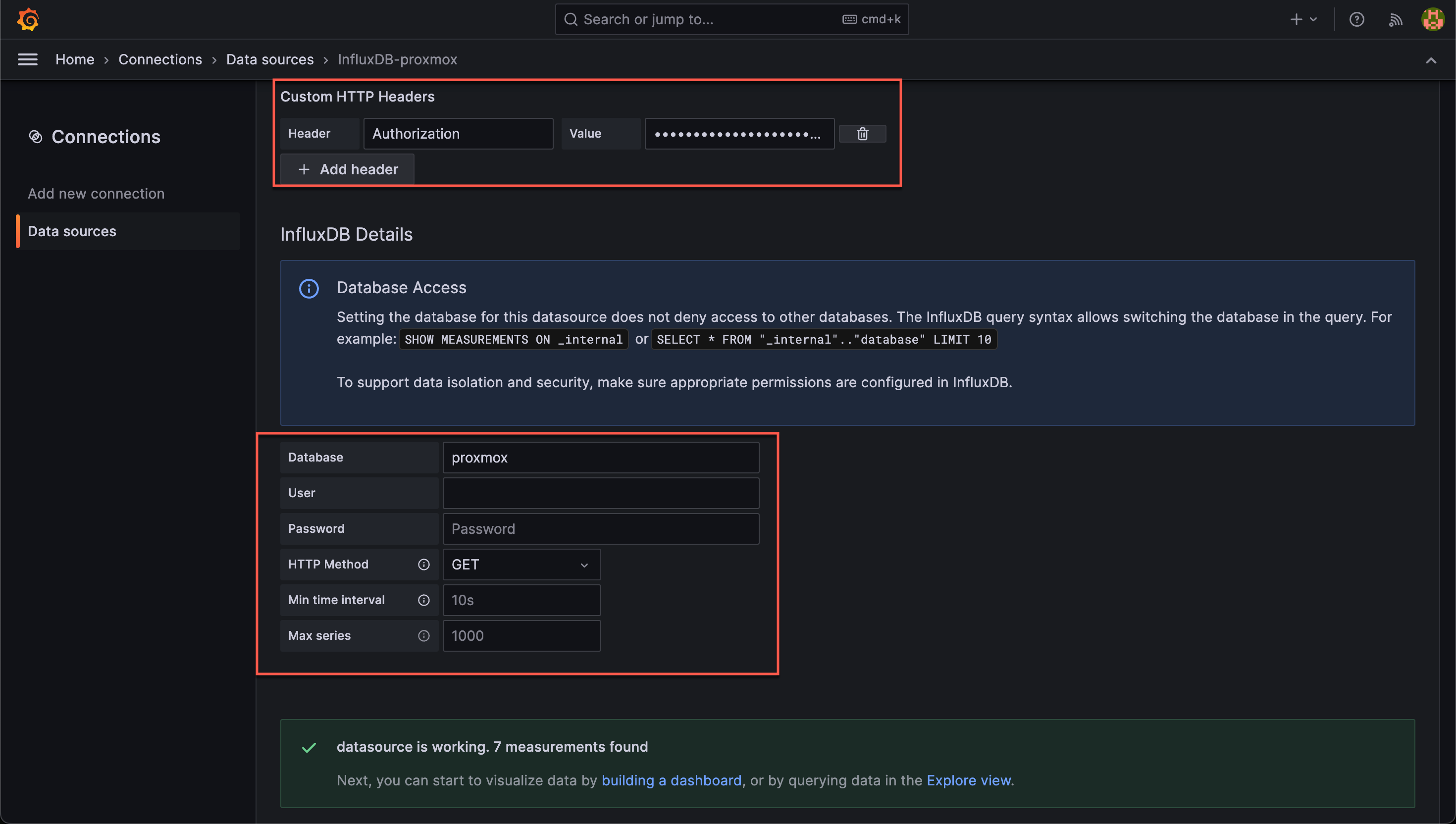1456x824 pixels.
Task: Delete the Authorization header with trash icon
Action: [862, 134]
